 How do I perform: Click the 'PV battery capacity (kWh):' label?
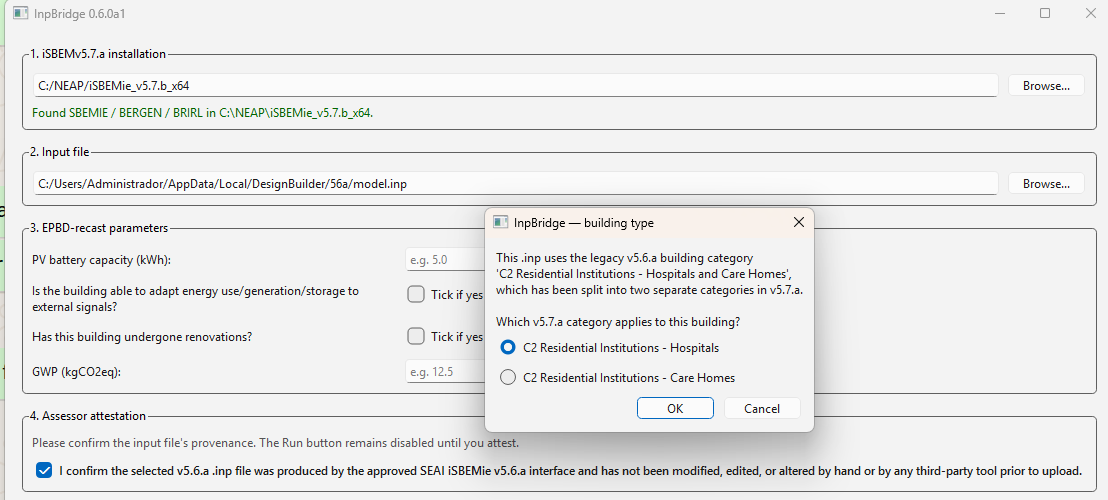pos(102,260)
